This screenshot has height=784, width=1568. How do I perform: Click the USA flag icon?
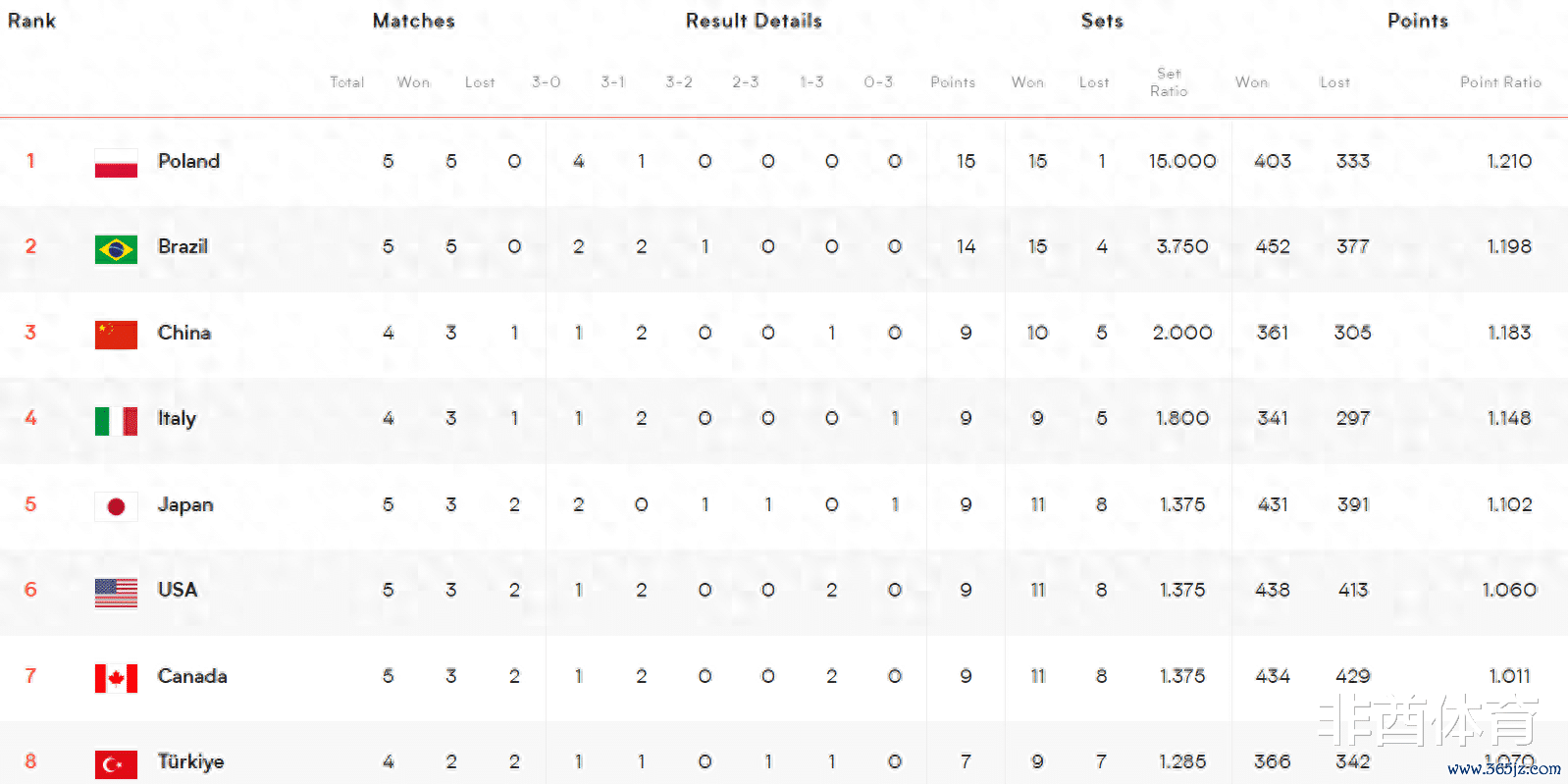(116, 593)
